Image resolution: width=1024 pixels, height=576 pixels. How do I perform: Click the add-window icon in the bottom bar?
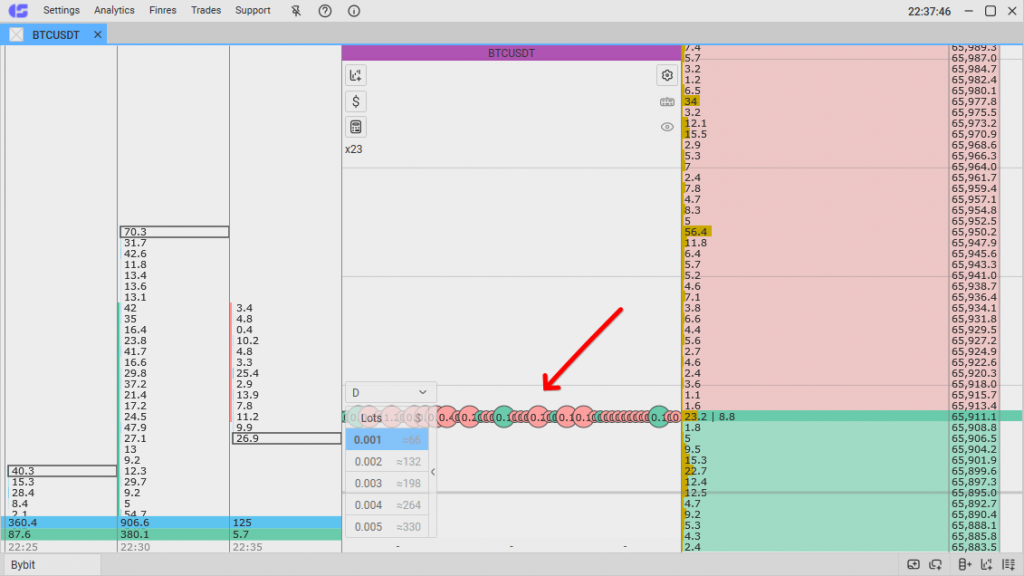pyautogui.click(x=913, y=565)
